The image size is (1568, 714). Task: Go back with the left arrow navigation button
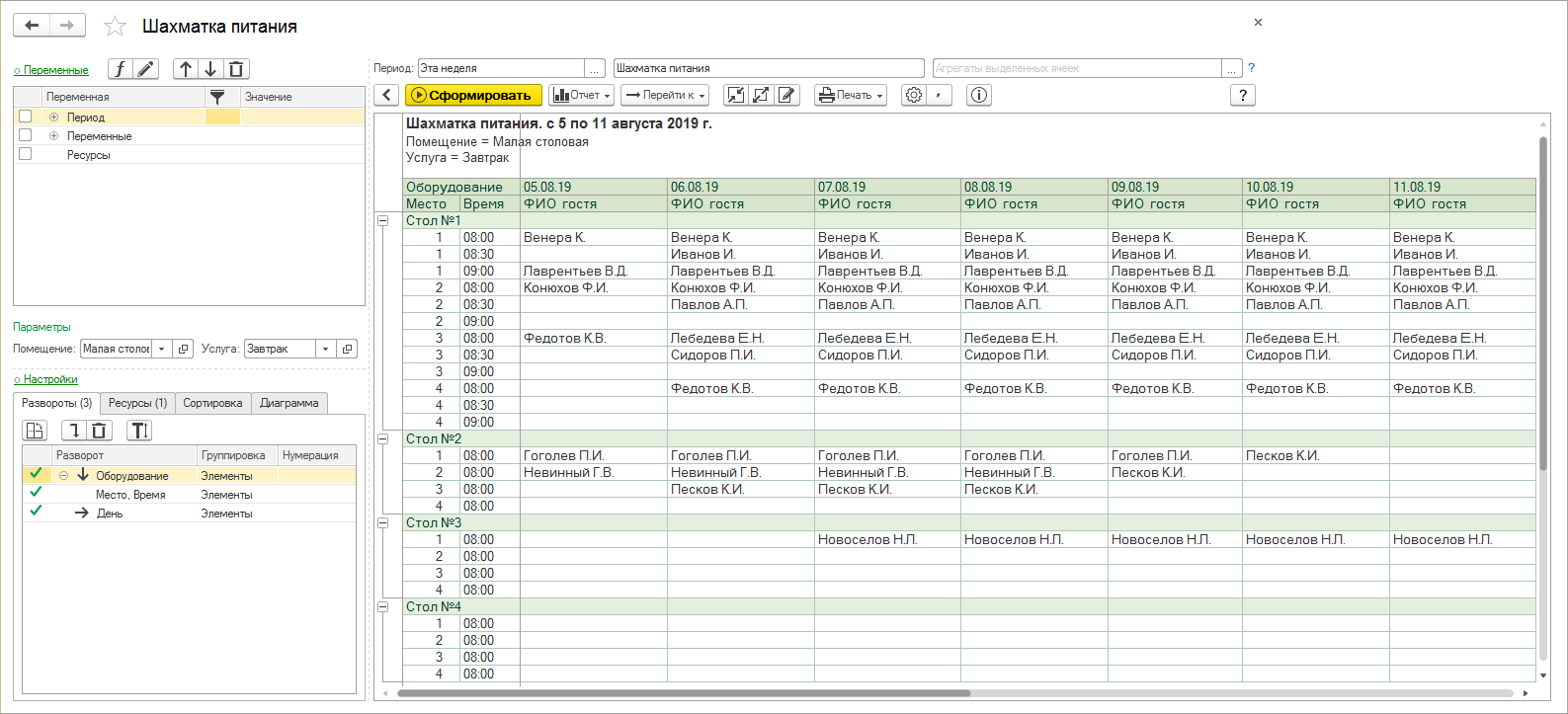(x=32, y=25)
